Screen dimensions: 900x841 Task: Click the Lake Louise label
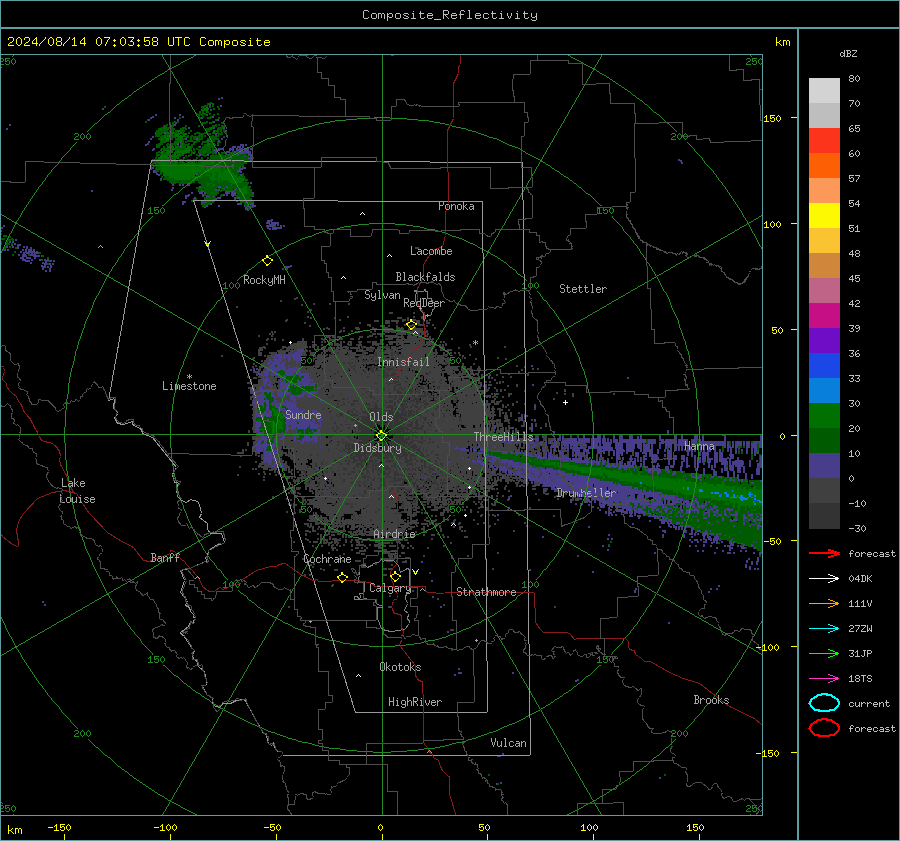(x=77, y=491)
